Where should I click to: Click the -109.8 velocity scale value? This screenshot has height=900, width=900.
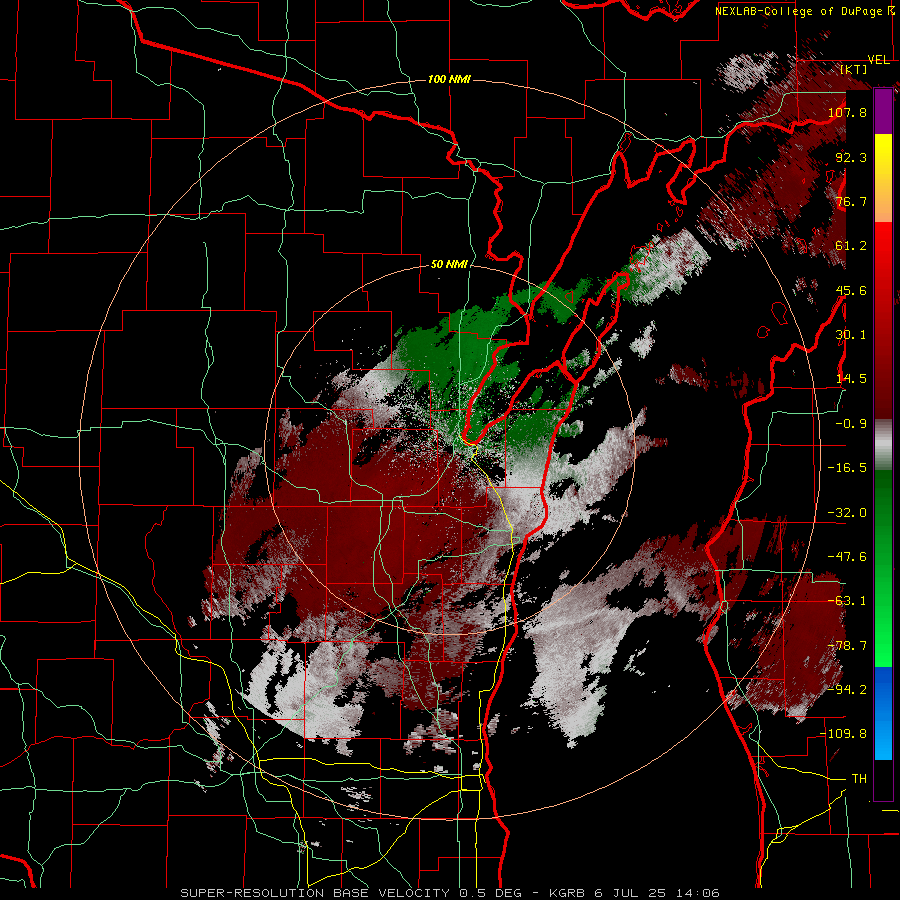coord(843,734)
